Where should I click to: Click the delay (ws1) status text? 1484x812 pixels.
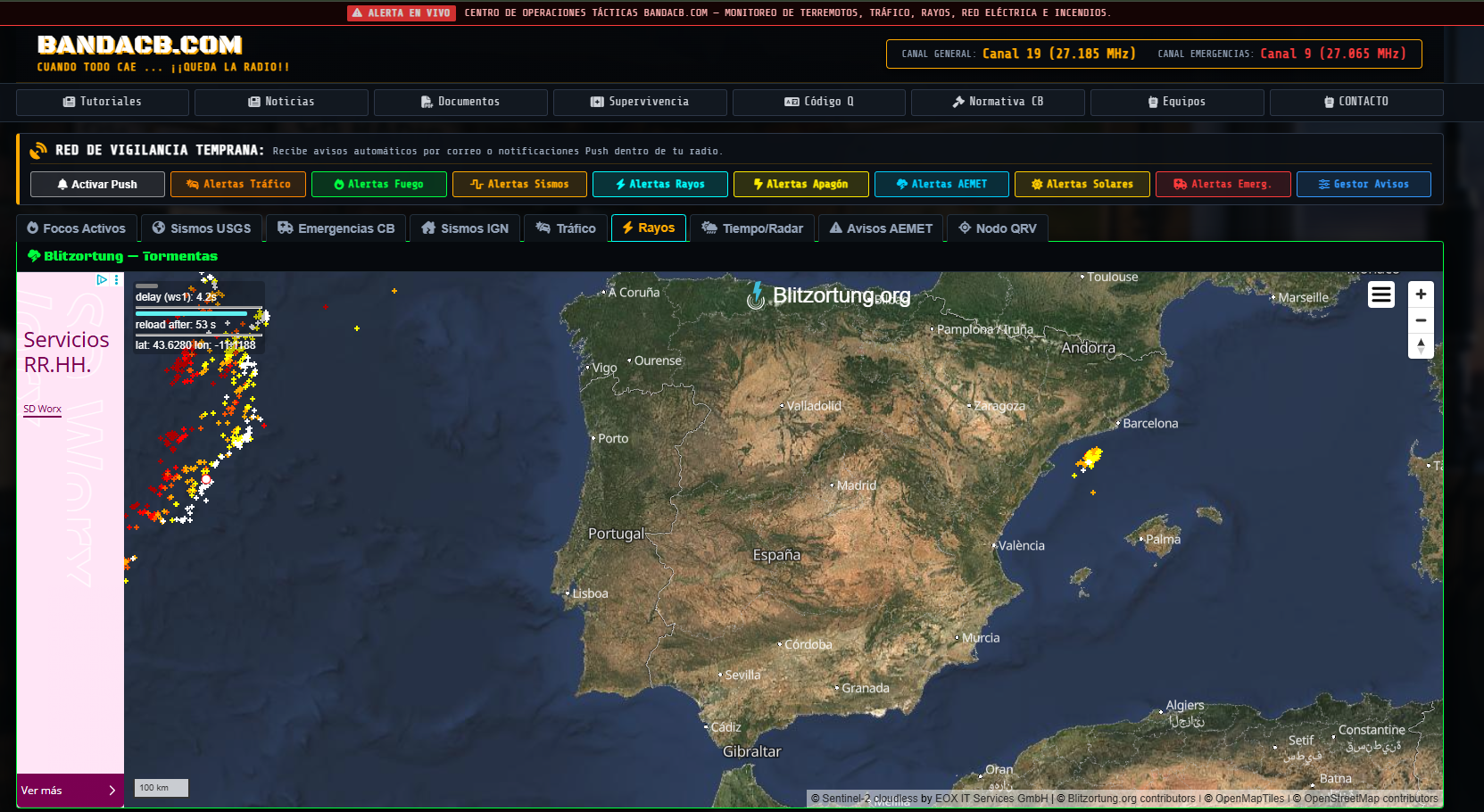pyautogui.click(x=175, y=297)
